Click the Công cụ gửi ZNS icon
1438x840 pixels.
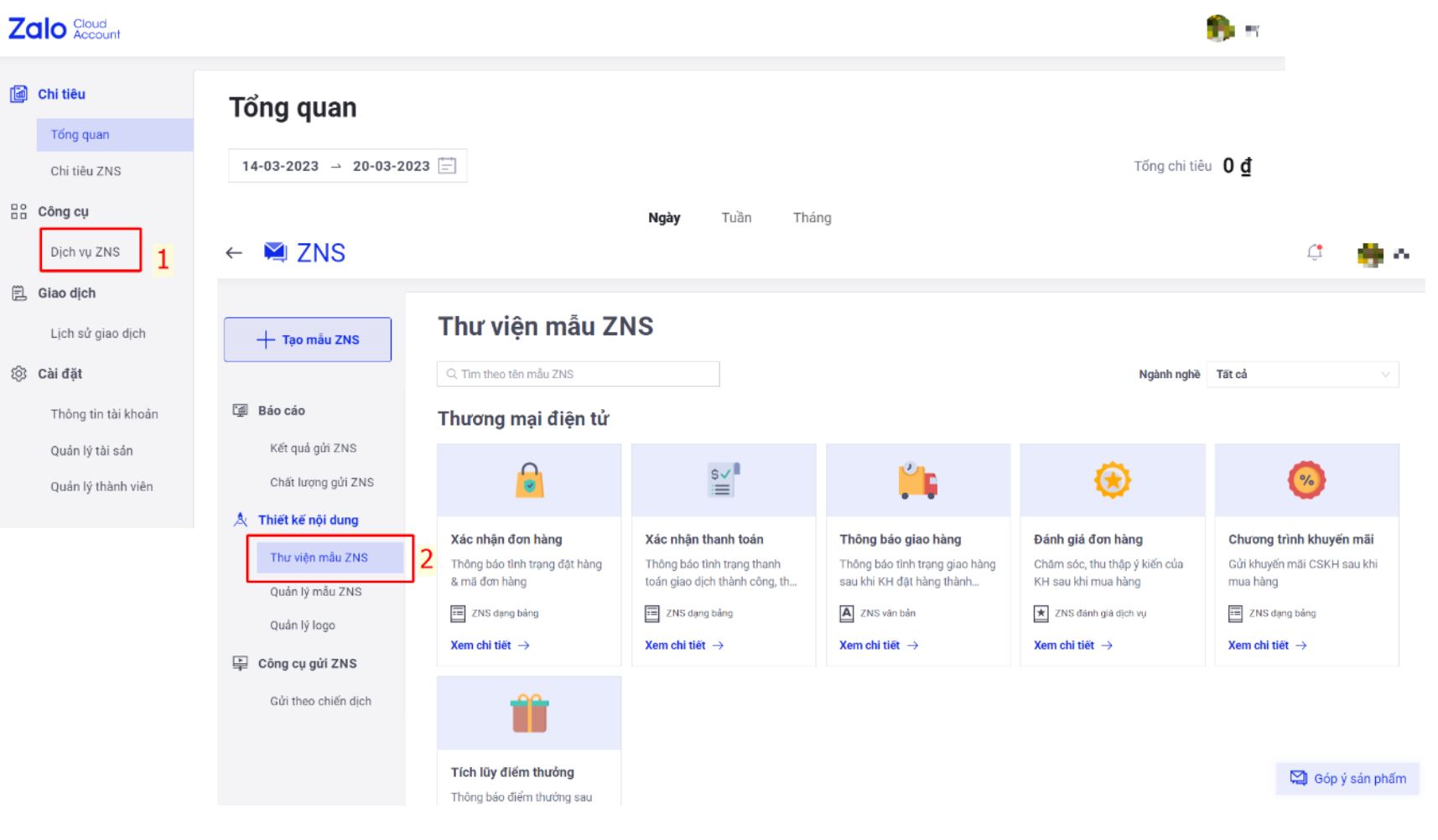[x=241, y=663]
